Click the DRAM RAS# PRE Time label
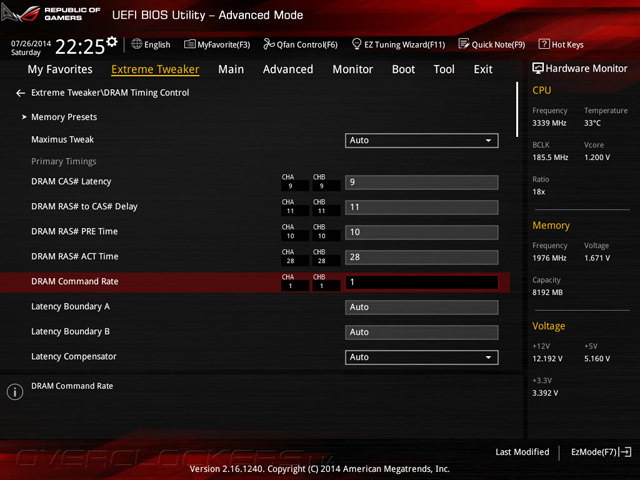The width and height of the screenshot is (640, 480). pos(74,231)
